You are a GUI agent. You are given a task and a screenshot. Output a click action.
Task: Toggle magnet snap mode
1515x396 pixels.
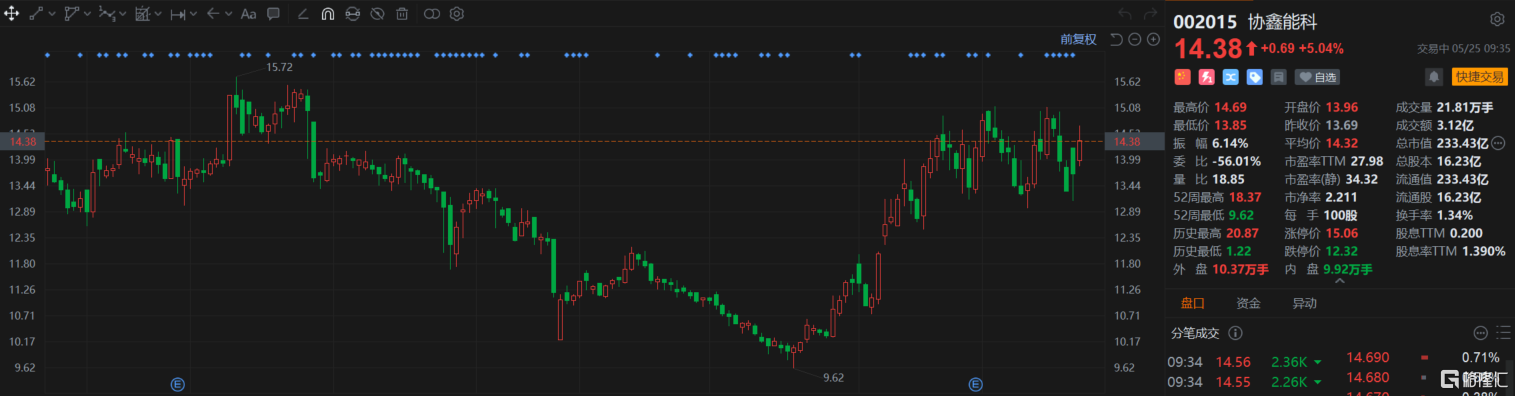pos(328,14)
